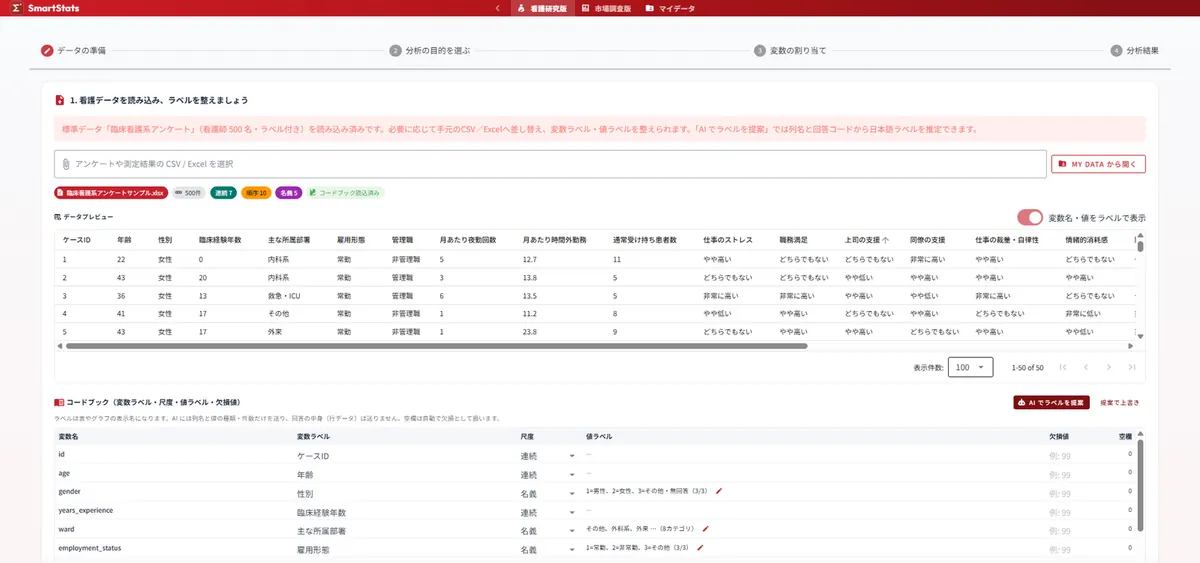Screen dimensions: 1200x563
Task: Click the left chevron in the top bar
Action: (497, 8)
